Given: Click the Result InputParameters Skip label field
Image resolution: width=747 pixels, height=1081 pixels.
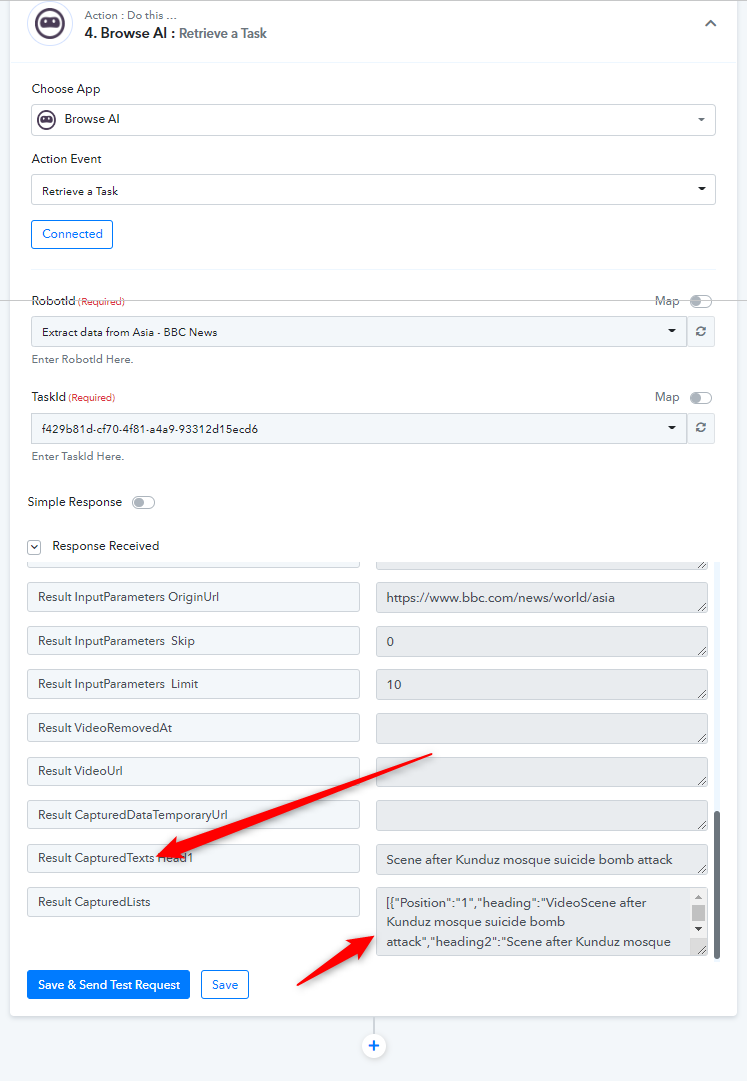Looking at the screenshot, I should pyautogui.click(x=194, y=640).
